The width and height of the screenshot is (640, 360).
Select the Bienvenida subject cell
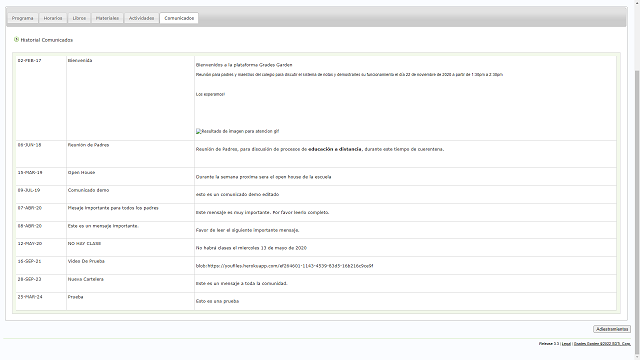click(130, 98)
